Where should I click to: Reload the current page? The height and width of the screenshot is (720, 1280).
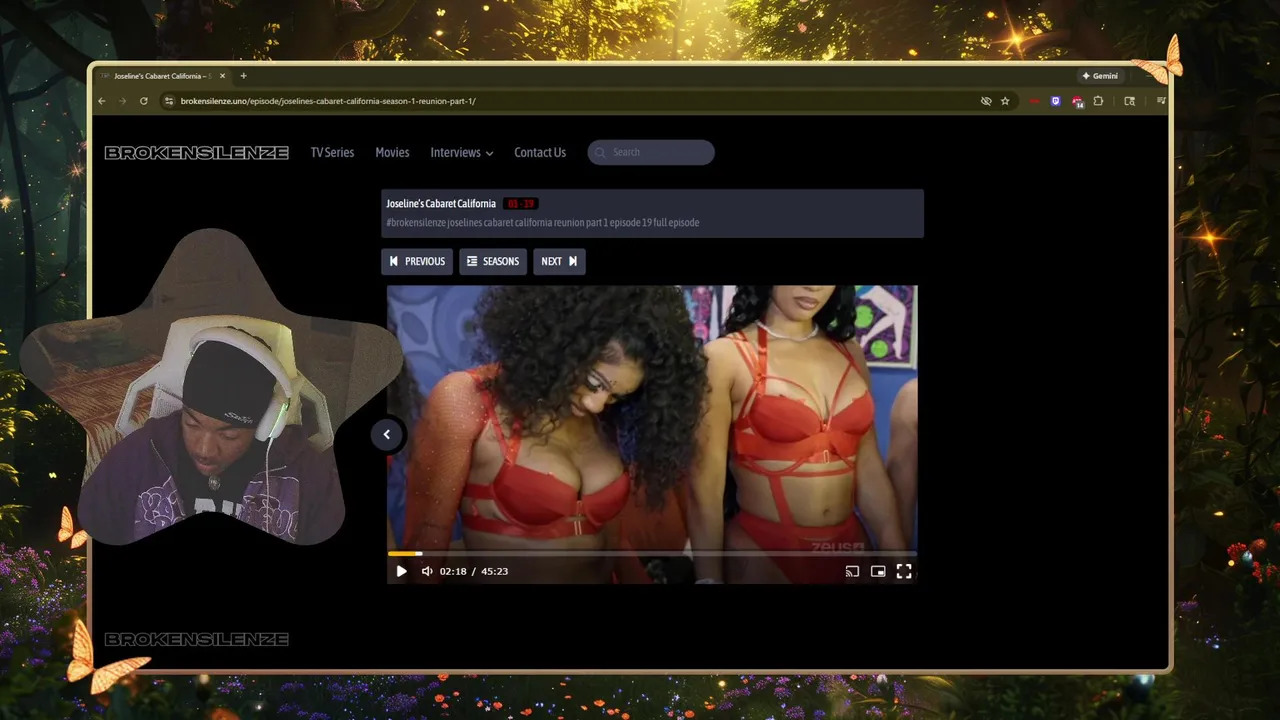tap(144, 101)
